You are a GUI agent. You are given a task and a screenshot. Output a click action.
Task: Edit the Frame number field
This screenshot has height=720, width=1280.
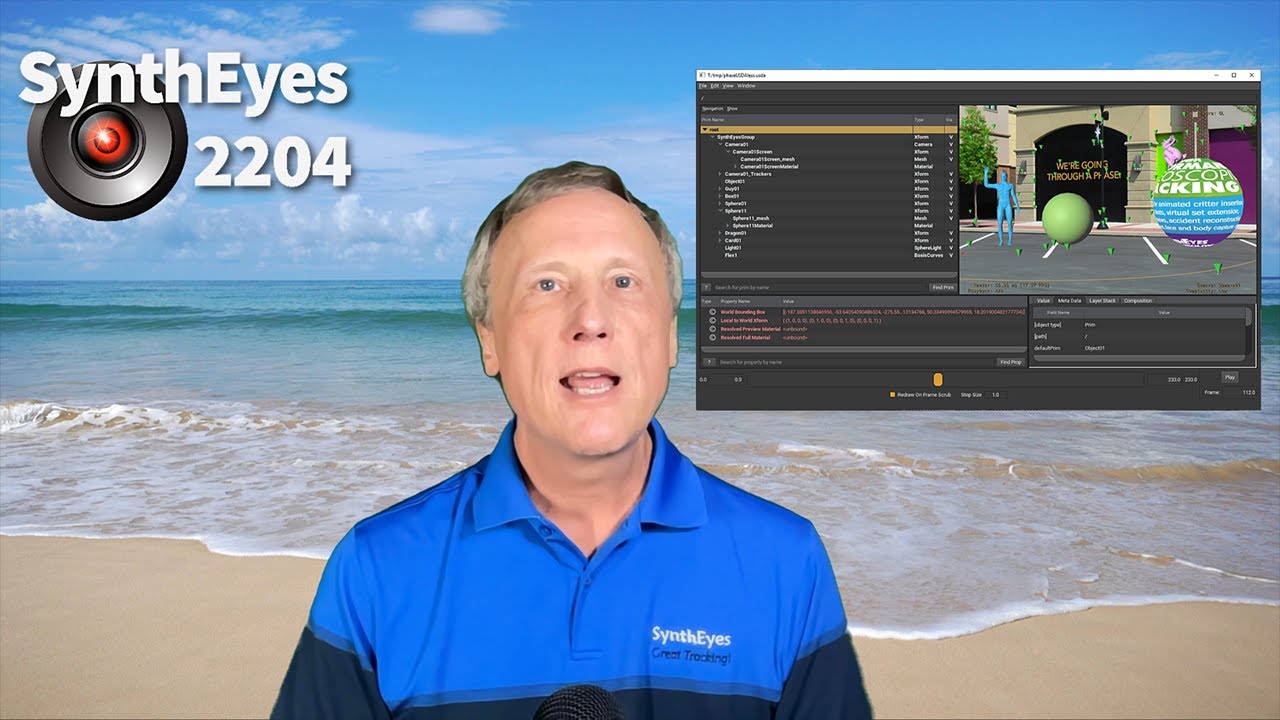click(1239, 392)
